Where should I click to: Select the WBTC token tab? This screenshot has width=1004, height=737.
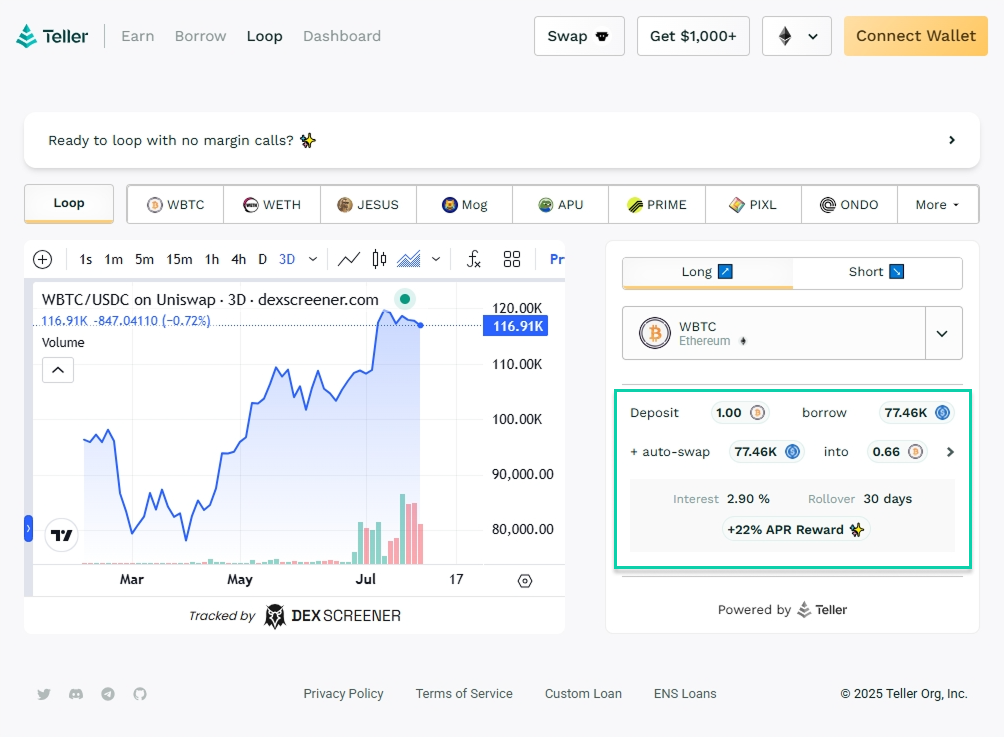[x=175, y=205]
